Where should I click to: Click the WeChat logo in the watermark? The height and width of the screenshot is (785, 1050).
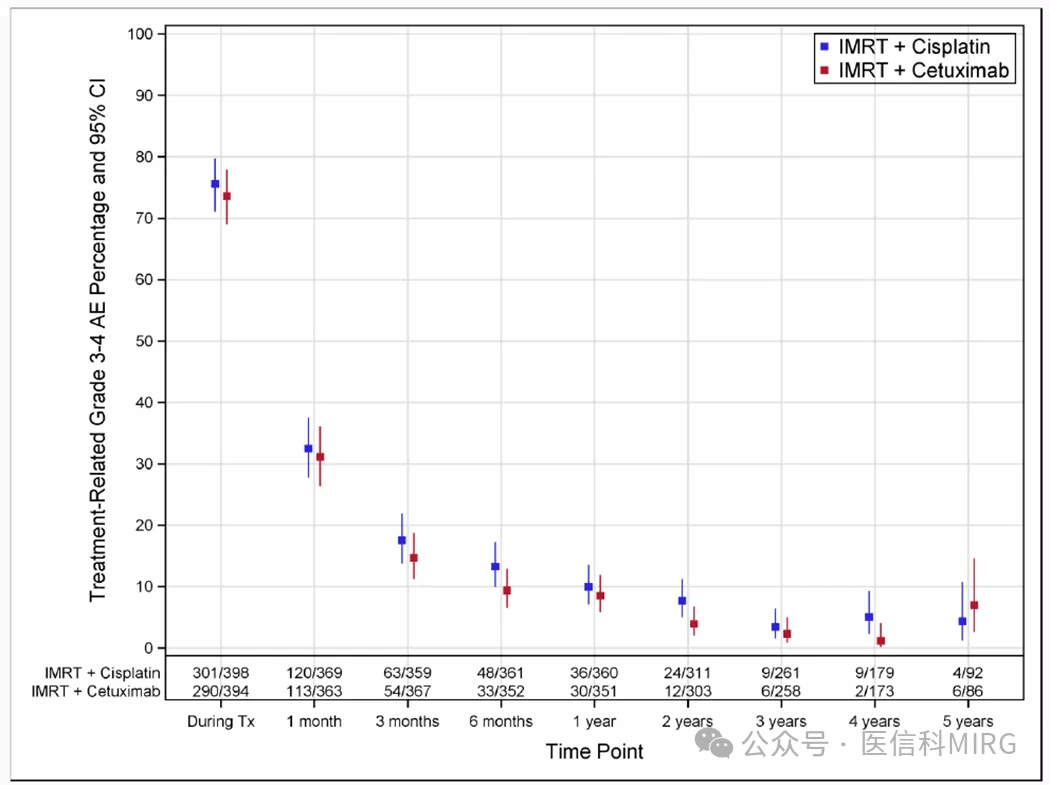pyautogui.click(x=717, y=742)
